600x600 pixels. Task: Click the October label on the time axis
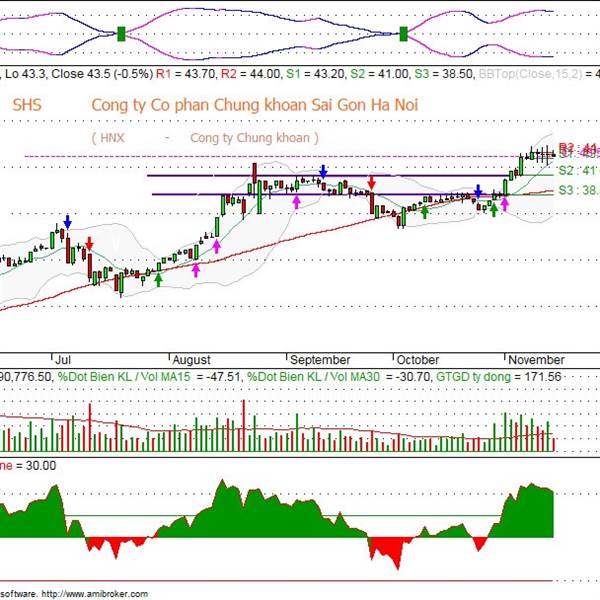coord(418,360)
